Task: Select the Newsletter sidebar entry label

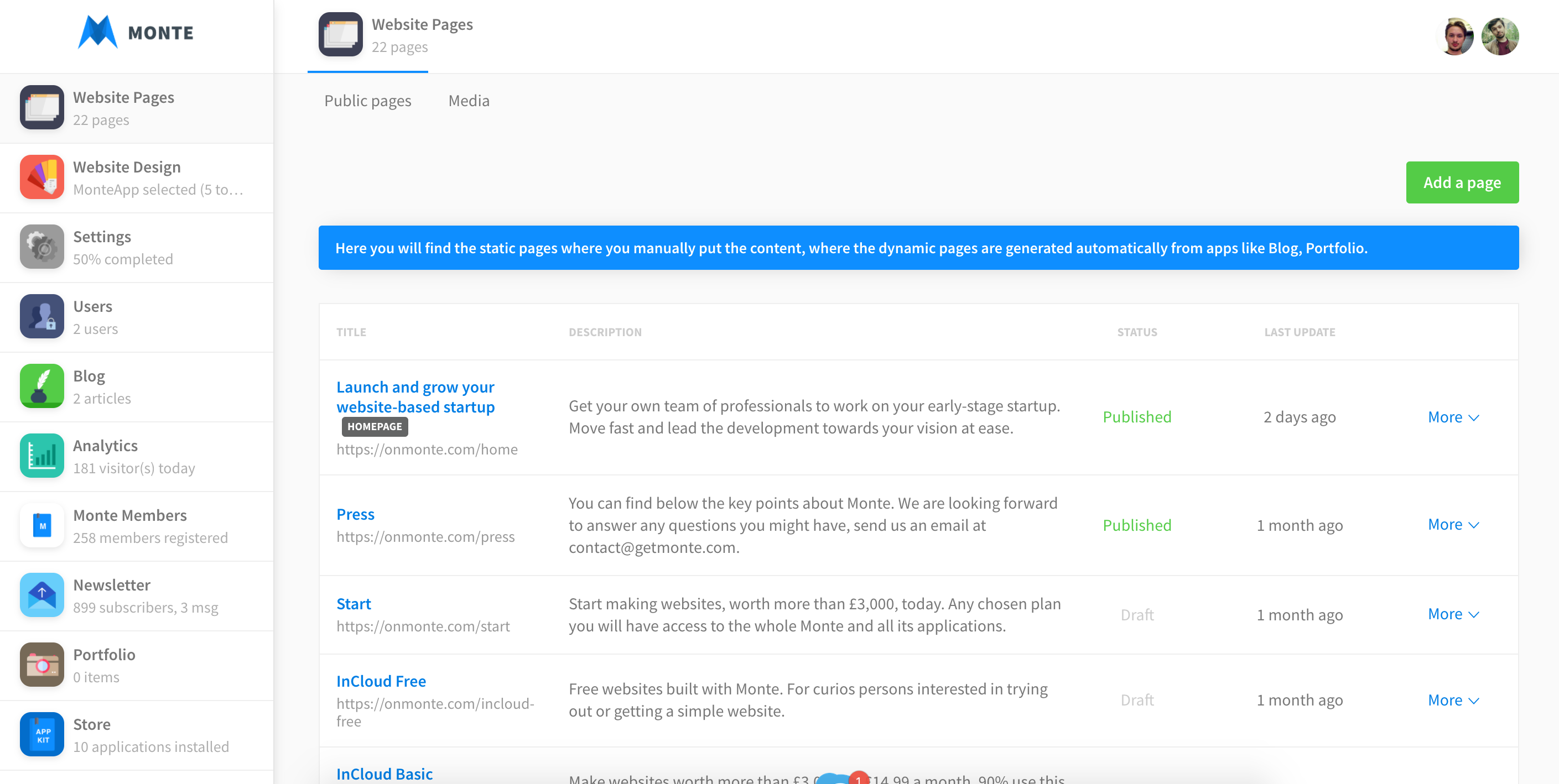Action: (x=112, y=585)
